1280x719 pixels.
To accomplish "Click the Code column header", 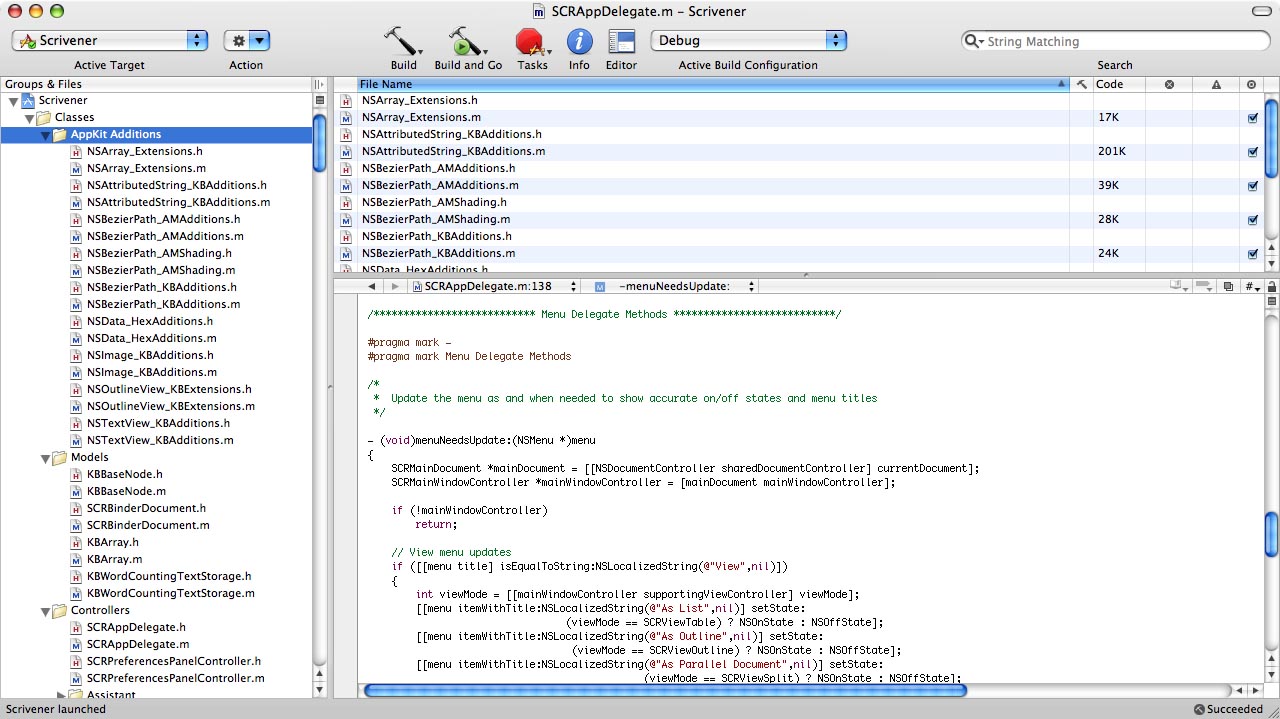I will click(1119, 85).
